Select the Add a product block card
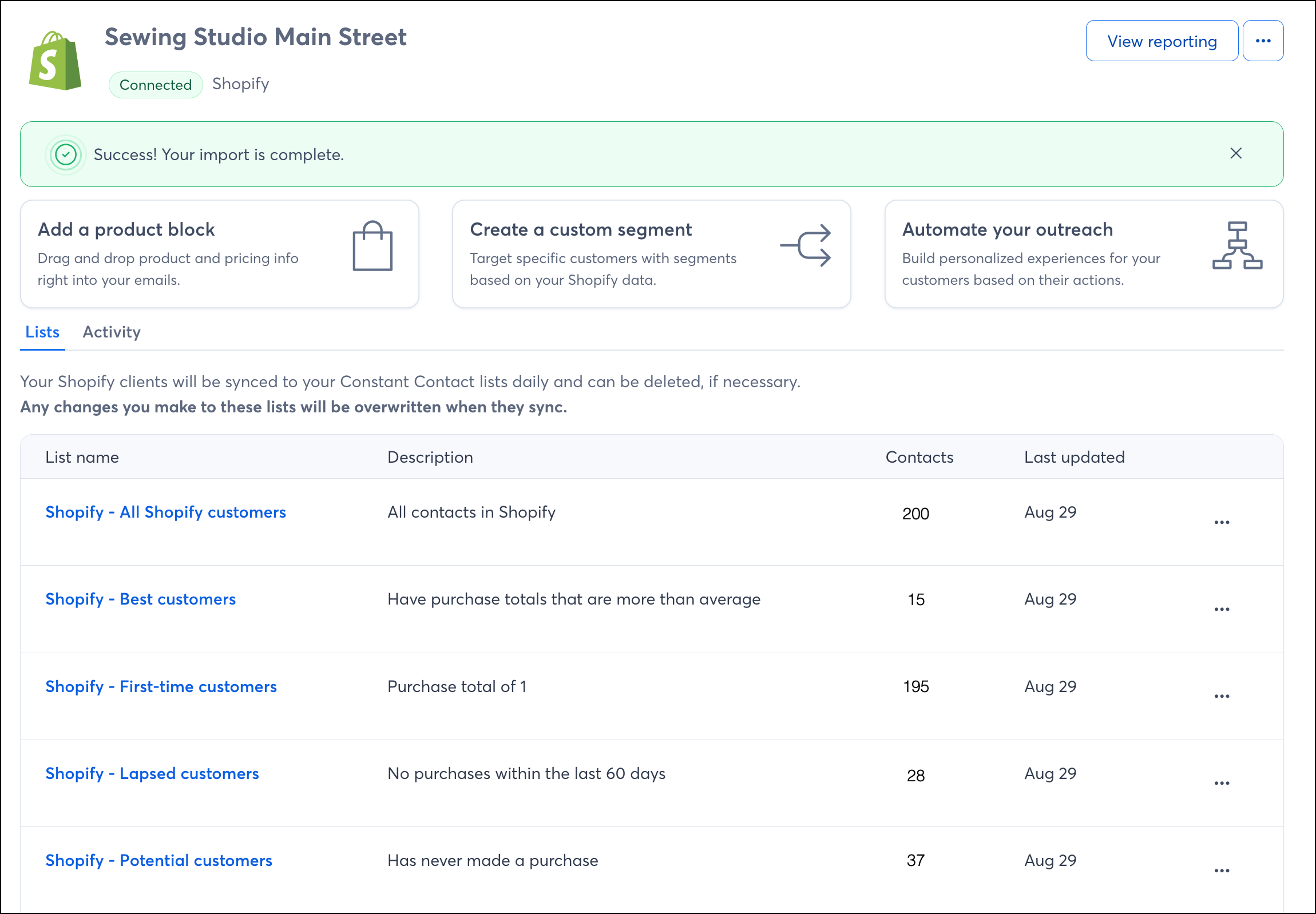1316x914 pixels. [x=220, y=254]
